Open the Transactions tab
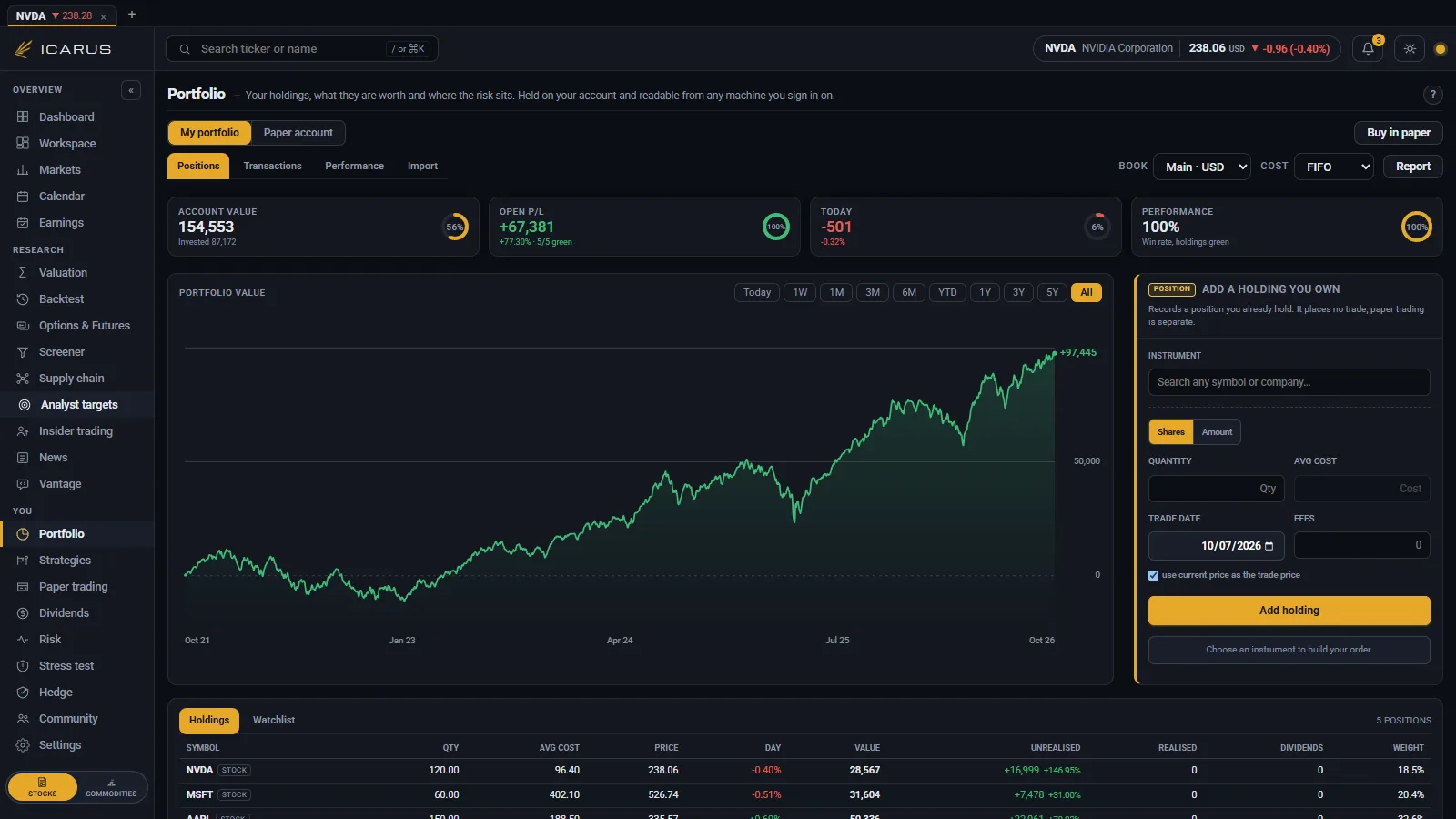The height and width of the screenshot is (819, 1456). click(x=272, y=167)
